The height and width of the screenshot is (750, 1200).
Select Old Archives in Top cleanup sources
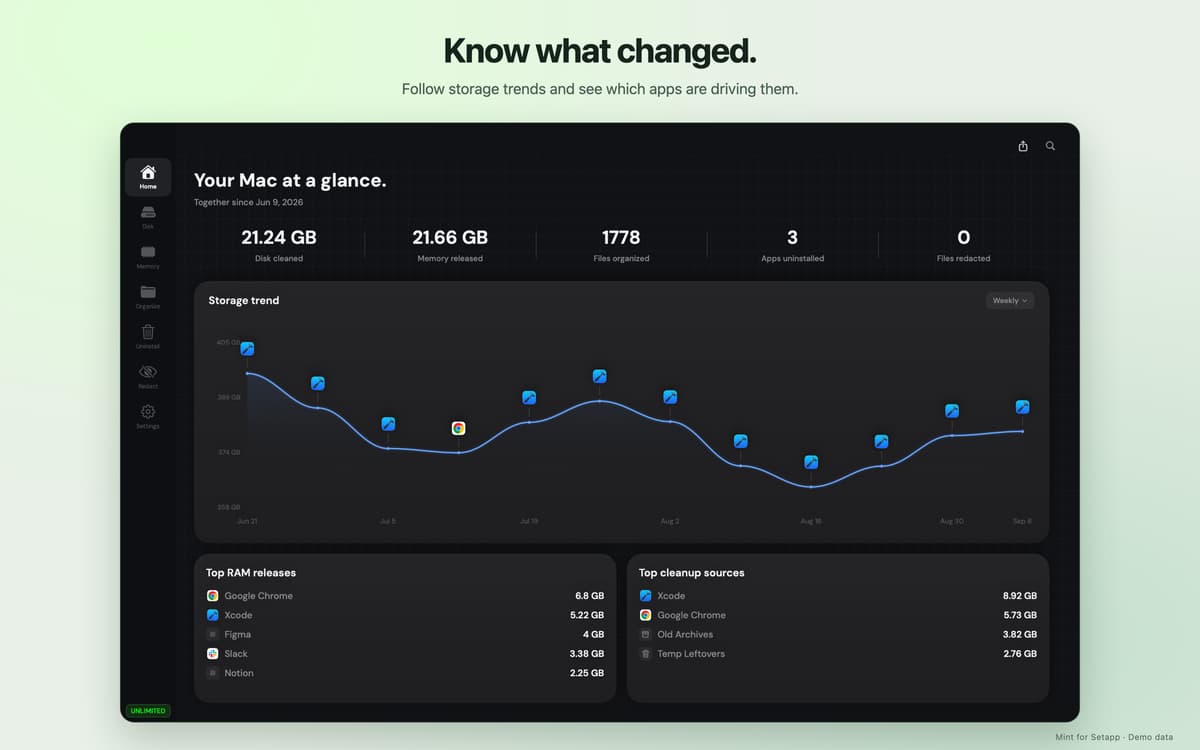pyautogui.click(x=838, y=634)
